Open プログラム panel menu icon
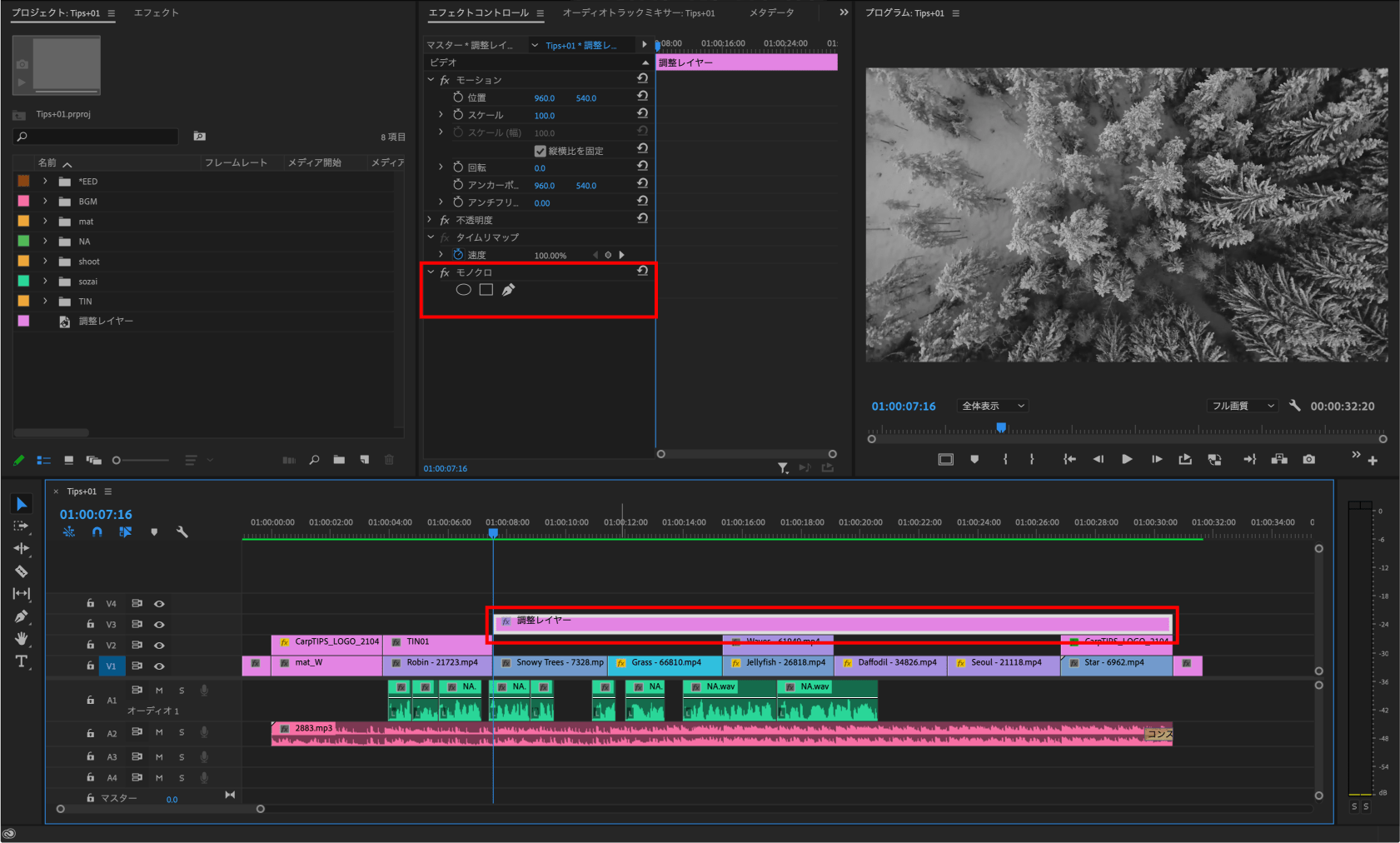Screen dimensions: 1400x843 pos(956,13)
